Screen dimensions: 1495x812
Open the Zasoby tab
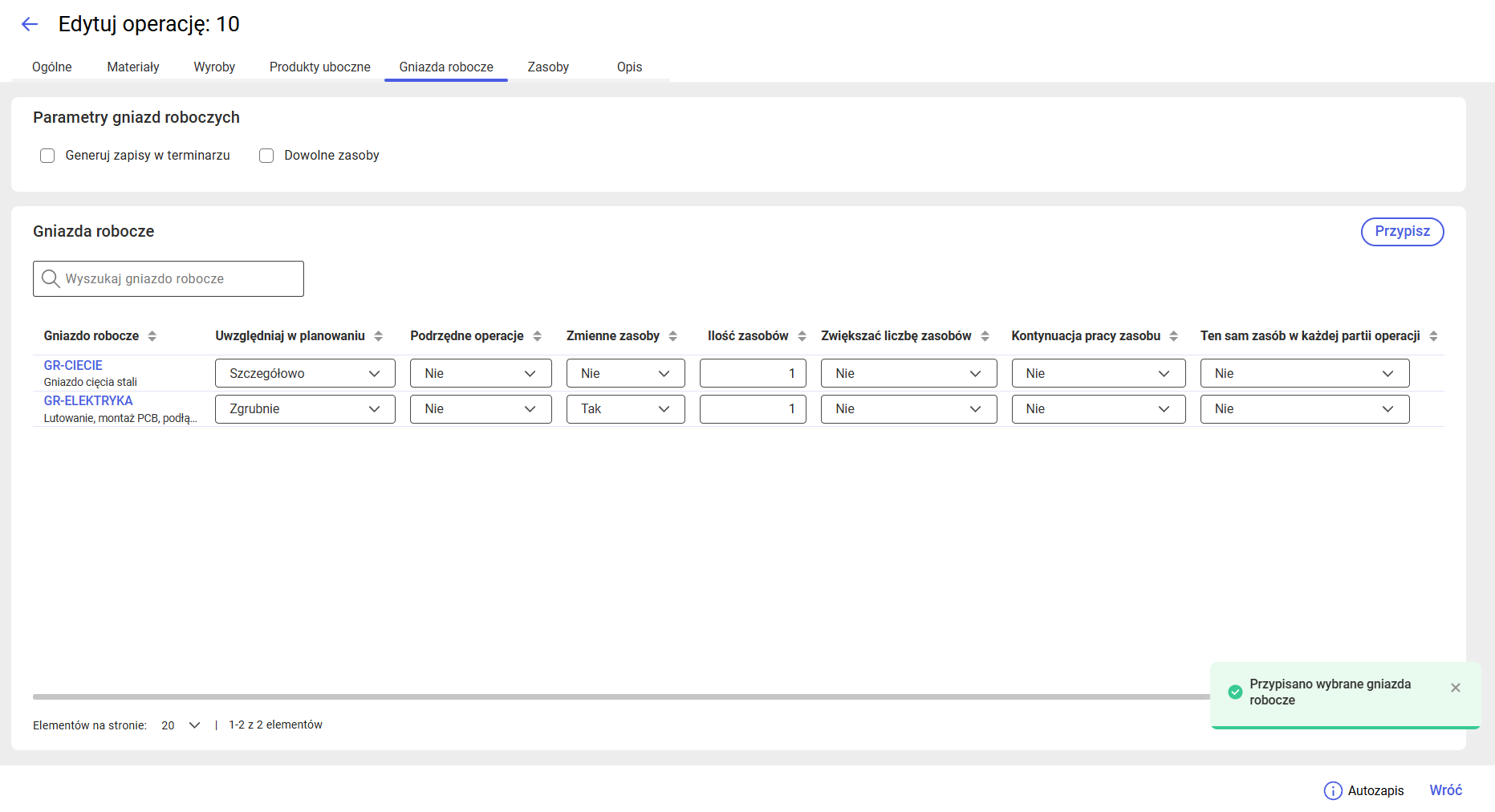coord(548,67)
